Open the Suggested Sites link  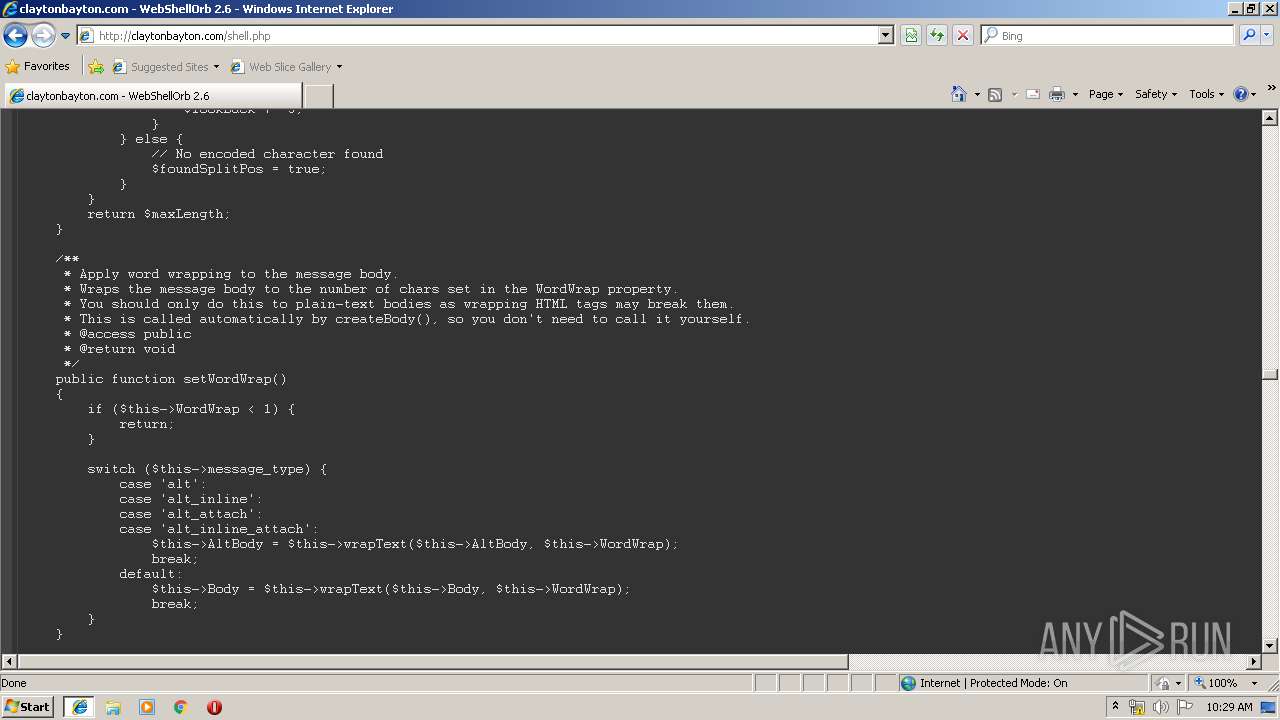click(x=165, y=67)
